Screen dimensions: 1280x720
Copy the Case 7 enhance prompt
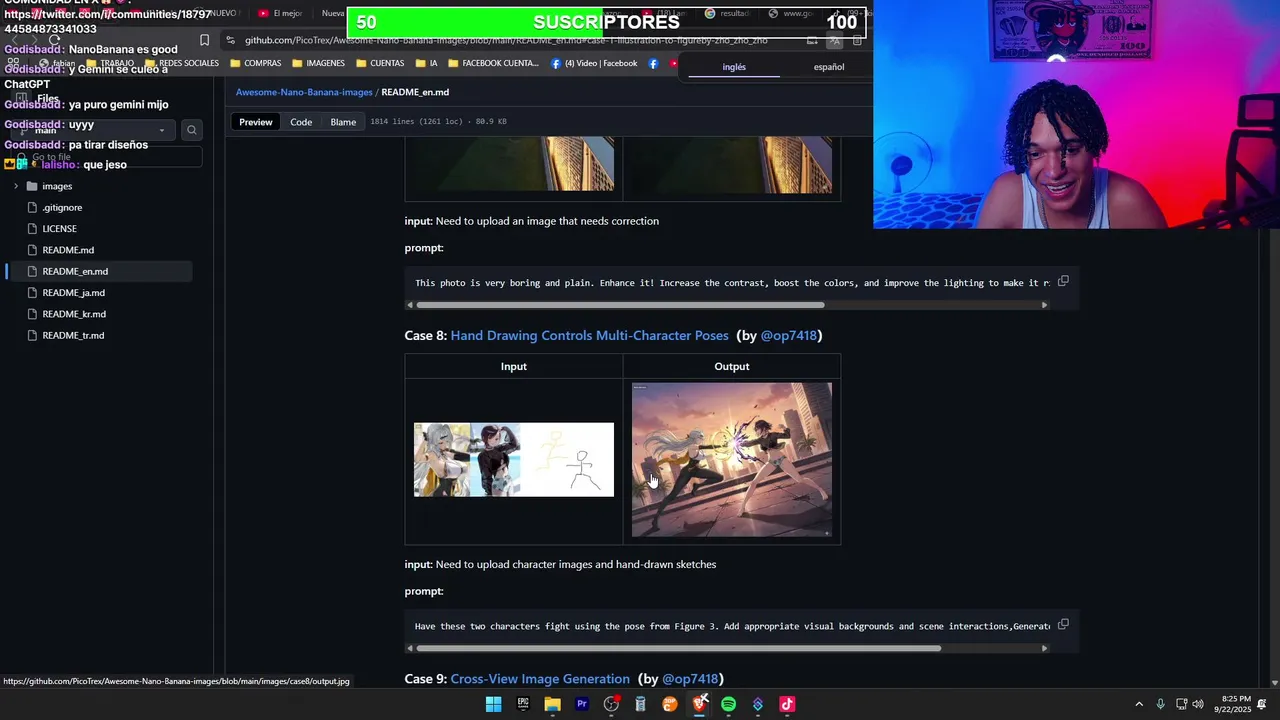click(x=1063, y=282)
